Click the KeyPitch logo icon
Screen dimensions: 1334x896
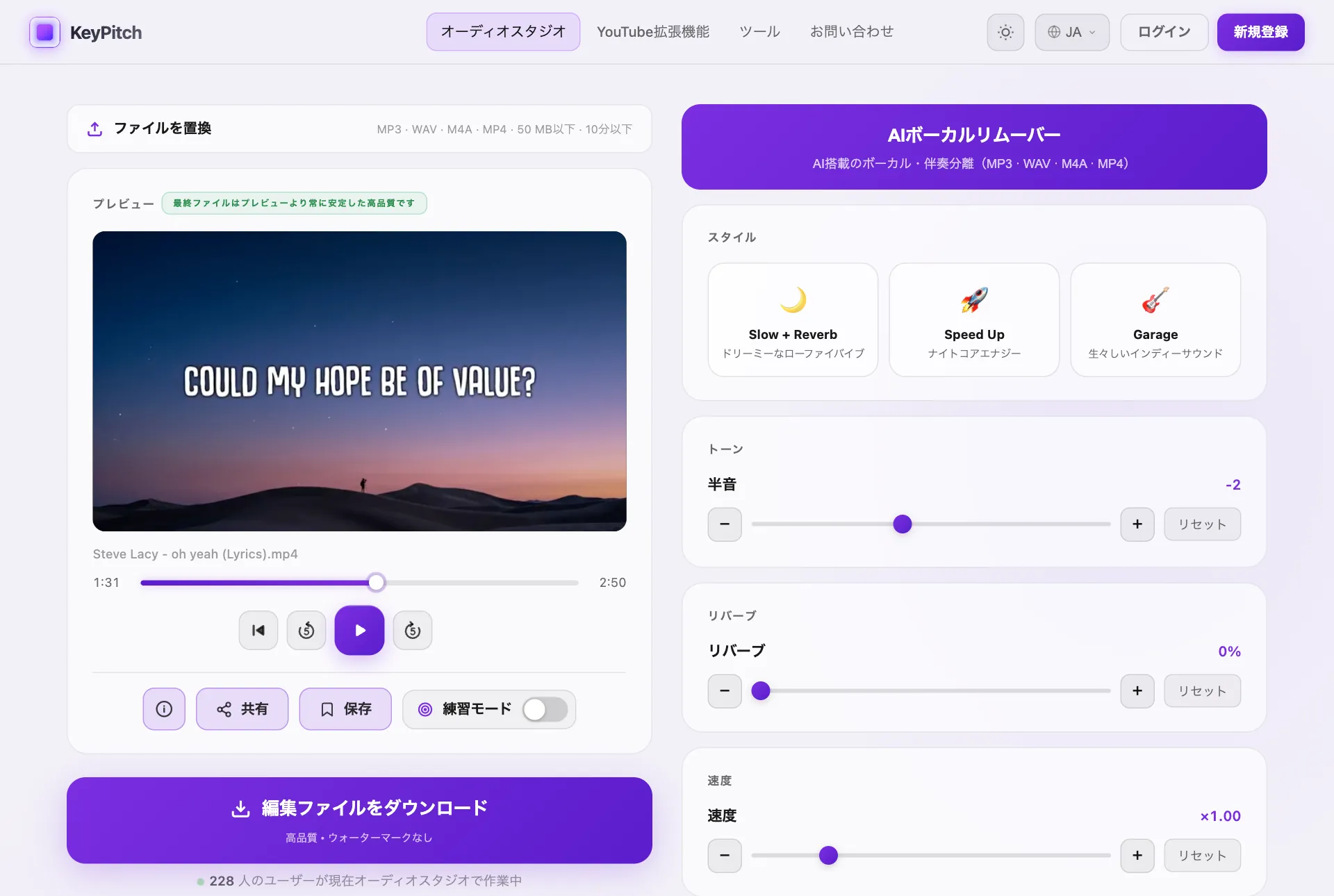(x=44, y=32)
